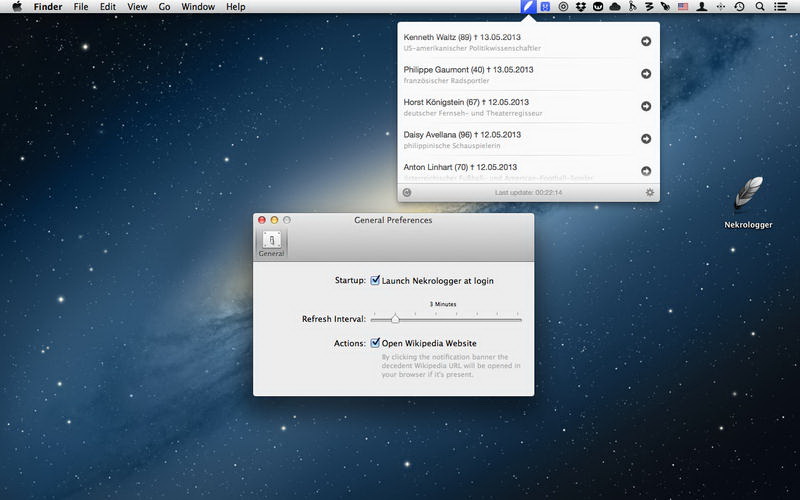
Task: Open Time Machine menu bar icon
Action: point(739,7)
